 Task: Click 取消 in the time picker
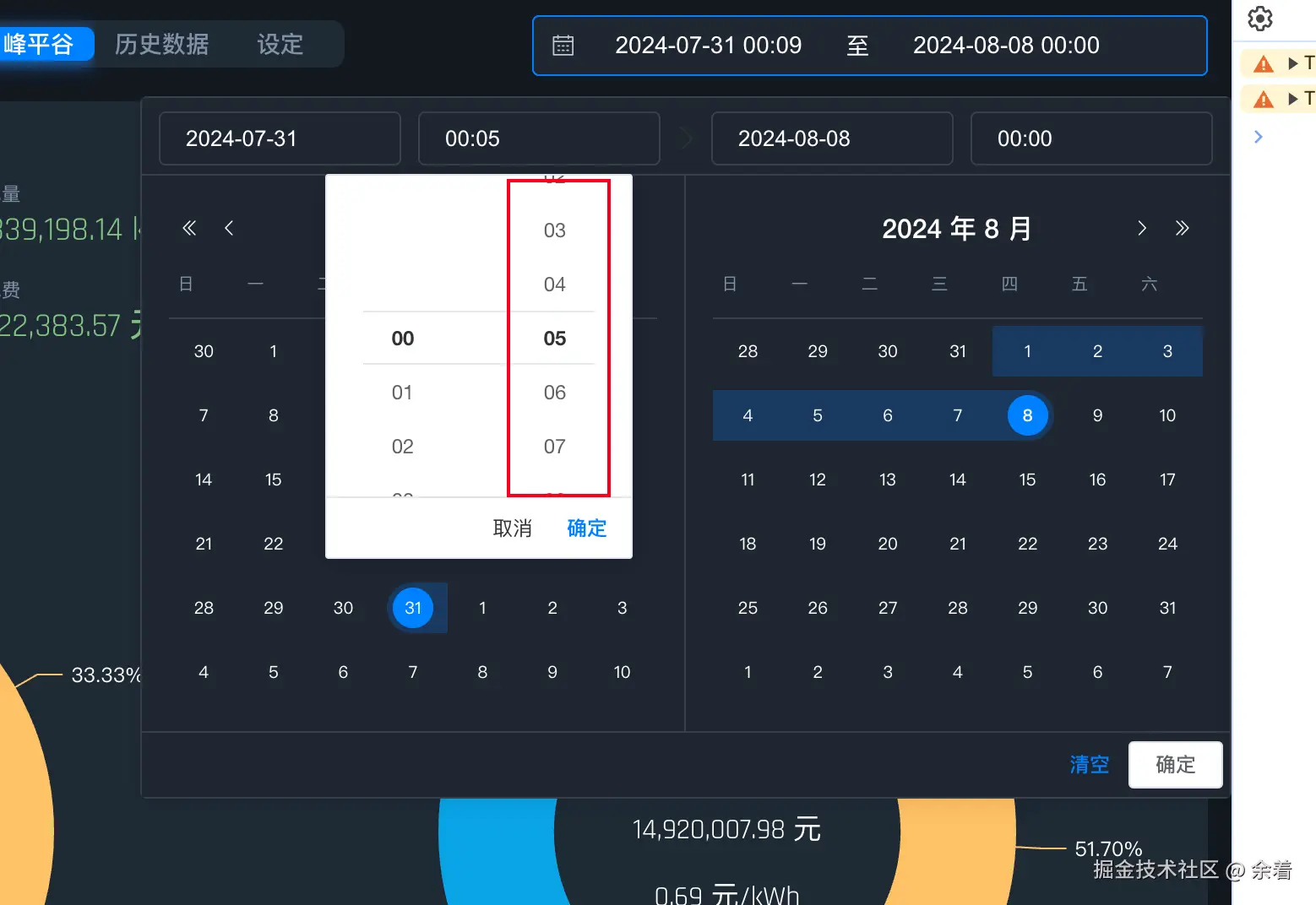point(512,528)
